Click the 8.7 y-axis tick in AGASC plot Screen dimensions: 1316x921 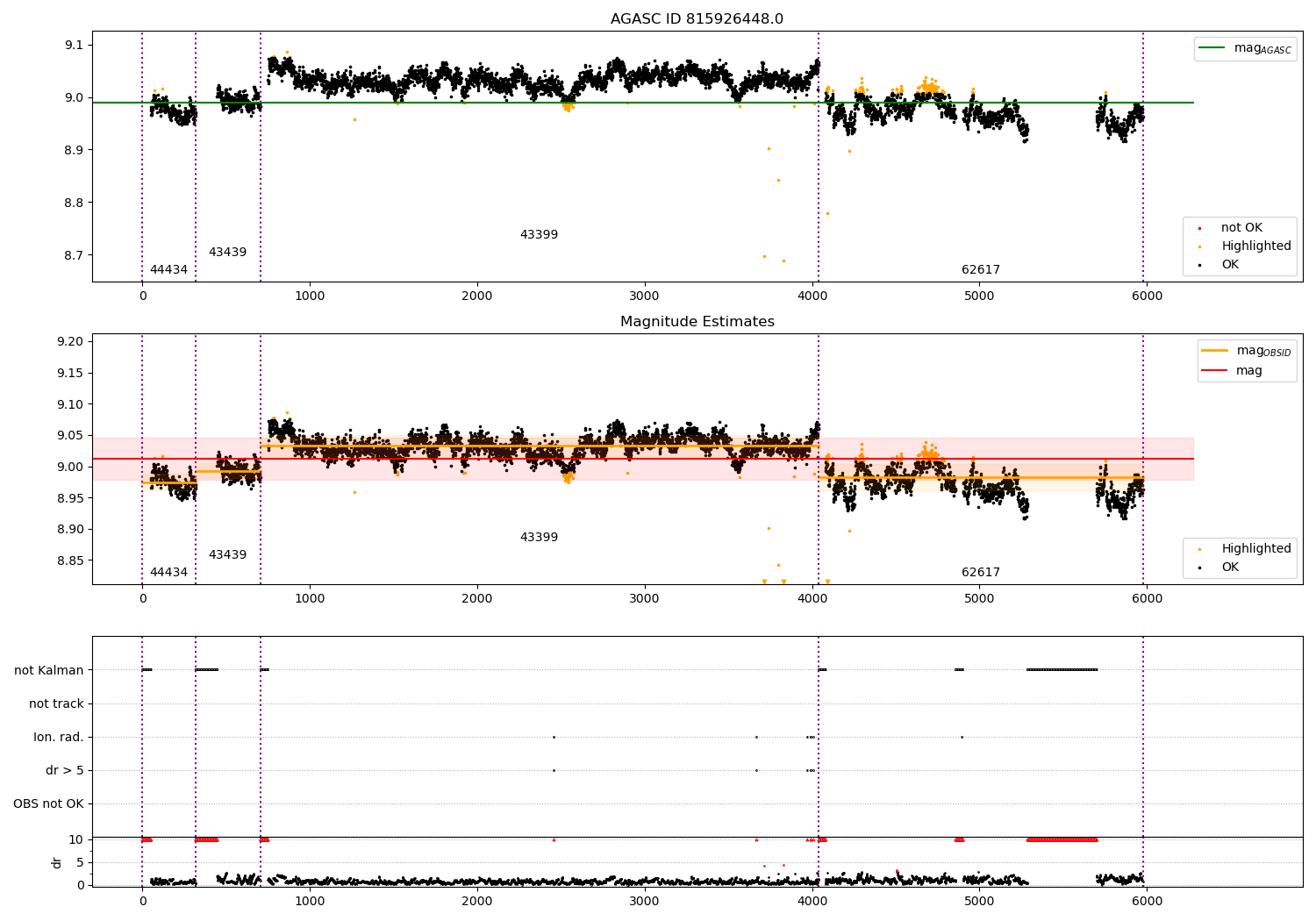(x=74, y=256)
